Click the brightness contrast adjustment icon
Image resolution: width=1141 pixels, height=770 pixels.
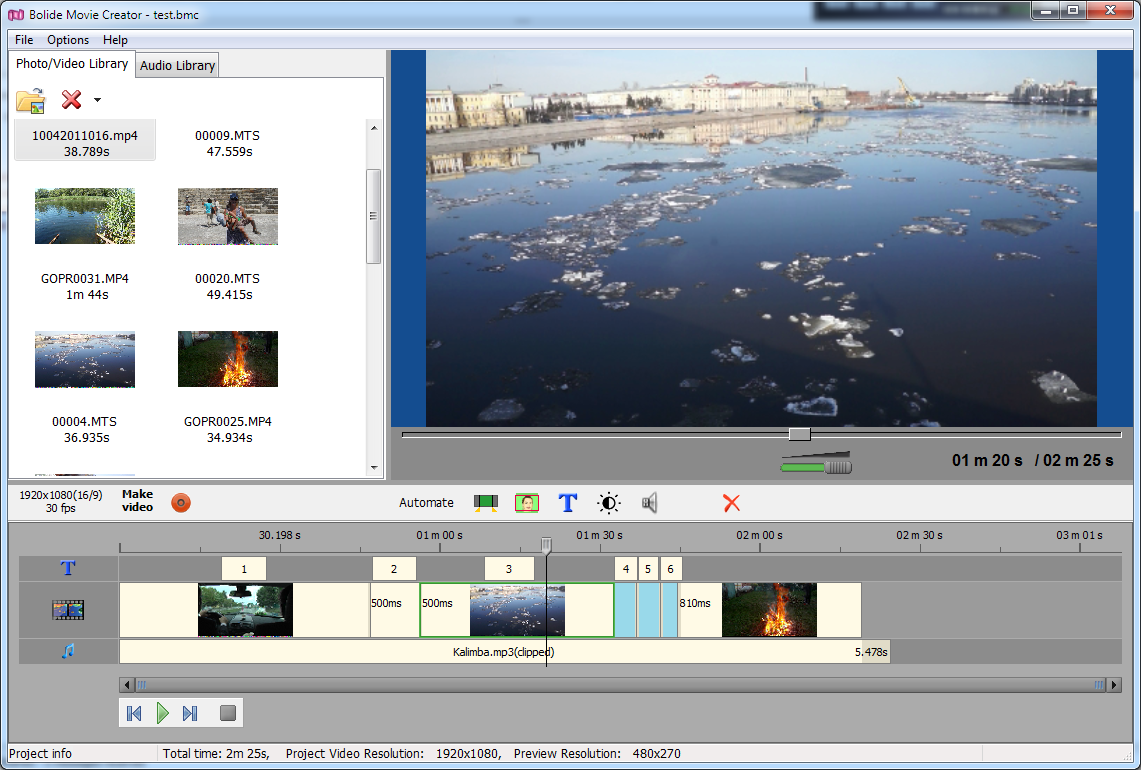tap(608, 503)
